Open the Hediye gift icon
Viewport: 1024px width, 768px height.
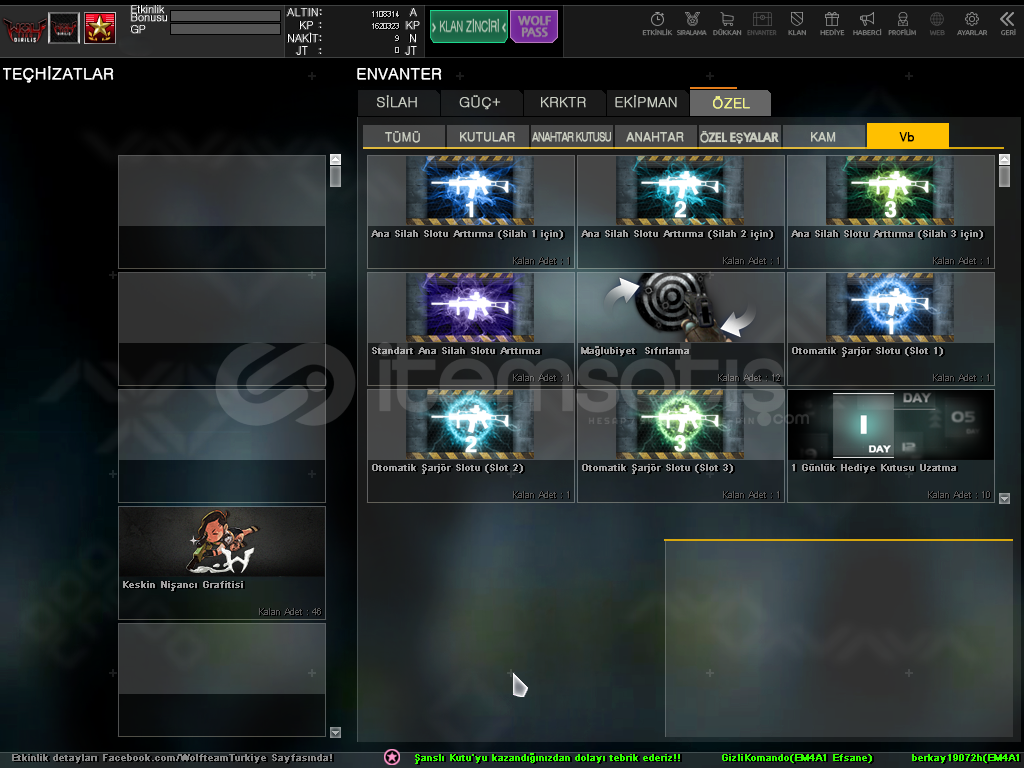[831, 24]
